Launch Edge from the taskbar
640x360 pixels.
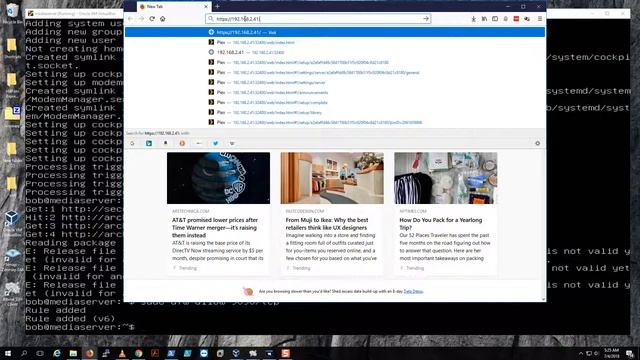pyautogui.click(x=57, y=353)
